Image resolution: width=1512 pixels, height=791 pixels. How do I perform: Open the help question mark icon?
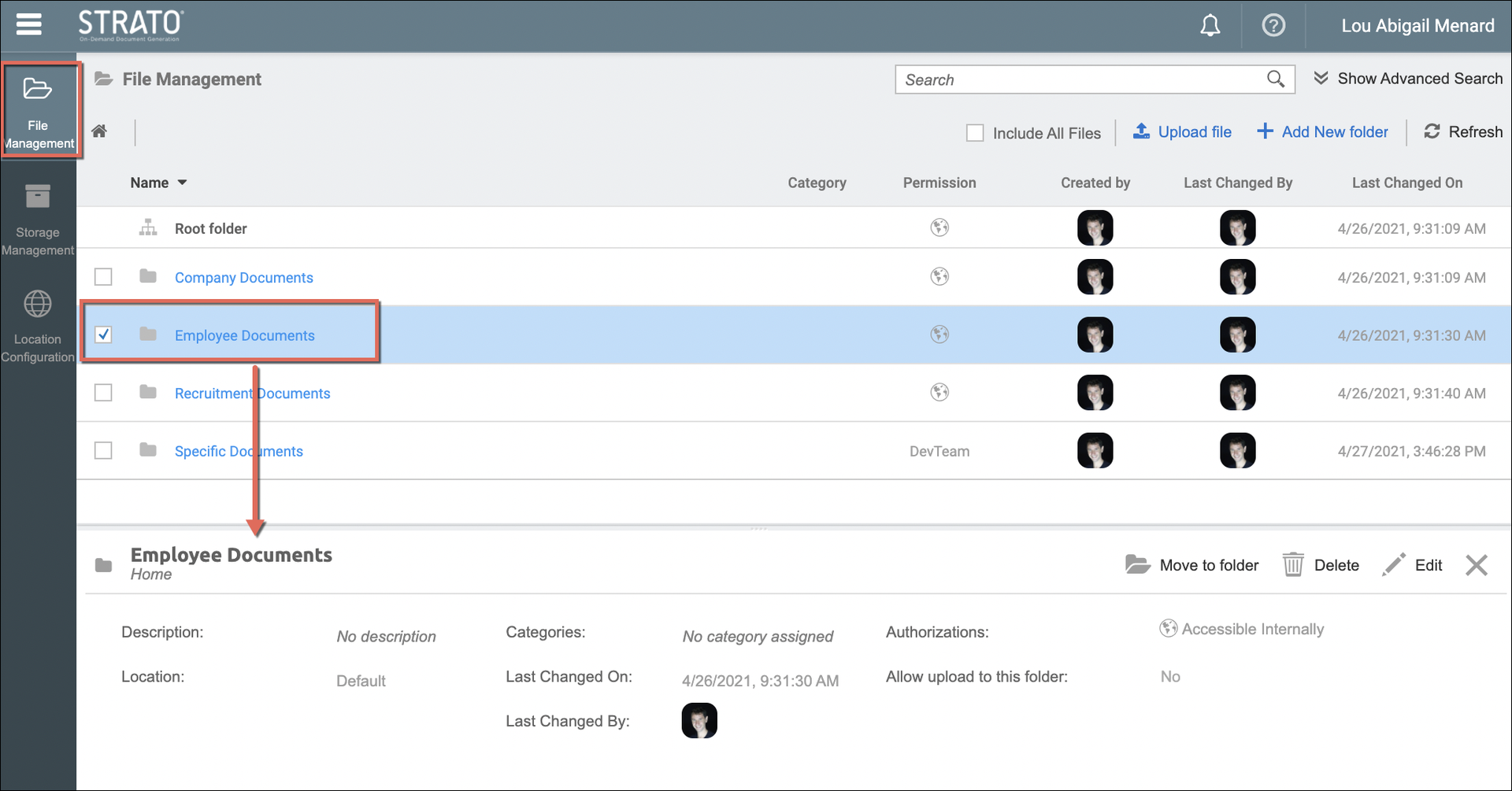1273,26
